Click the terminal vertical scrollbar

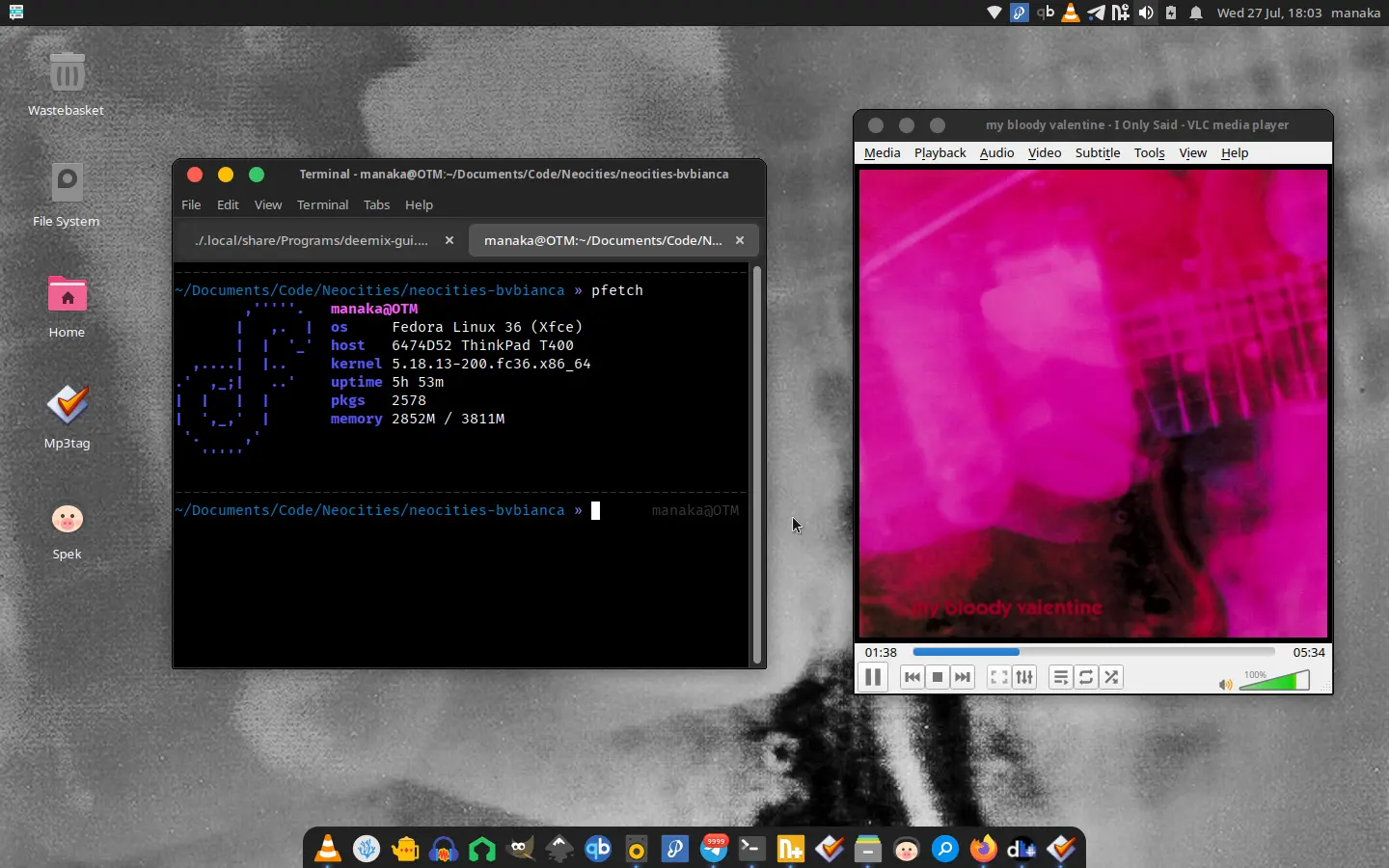[x=757, y=464]
